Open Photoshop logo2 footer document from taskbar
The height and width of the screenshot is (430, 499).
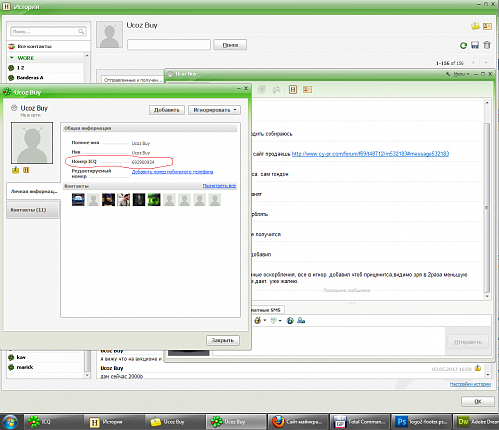(421, 422)
